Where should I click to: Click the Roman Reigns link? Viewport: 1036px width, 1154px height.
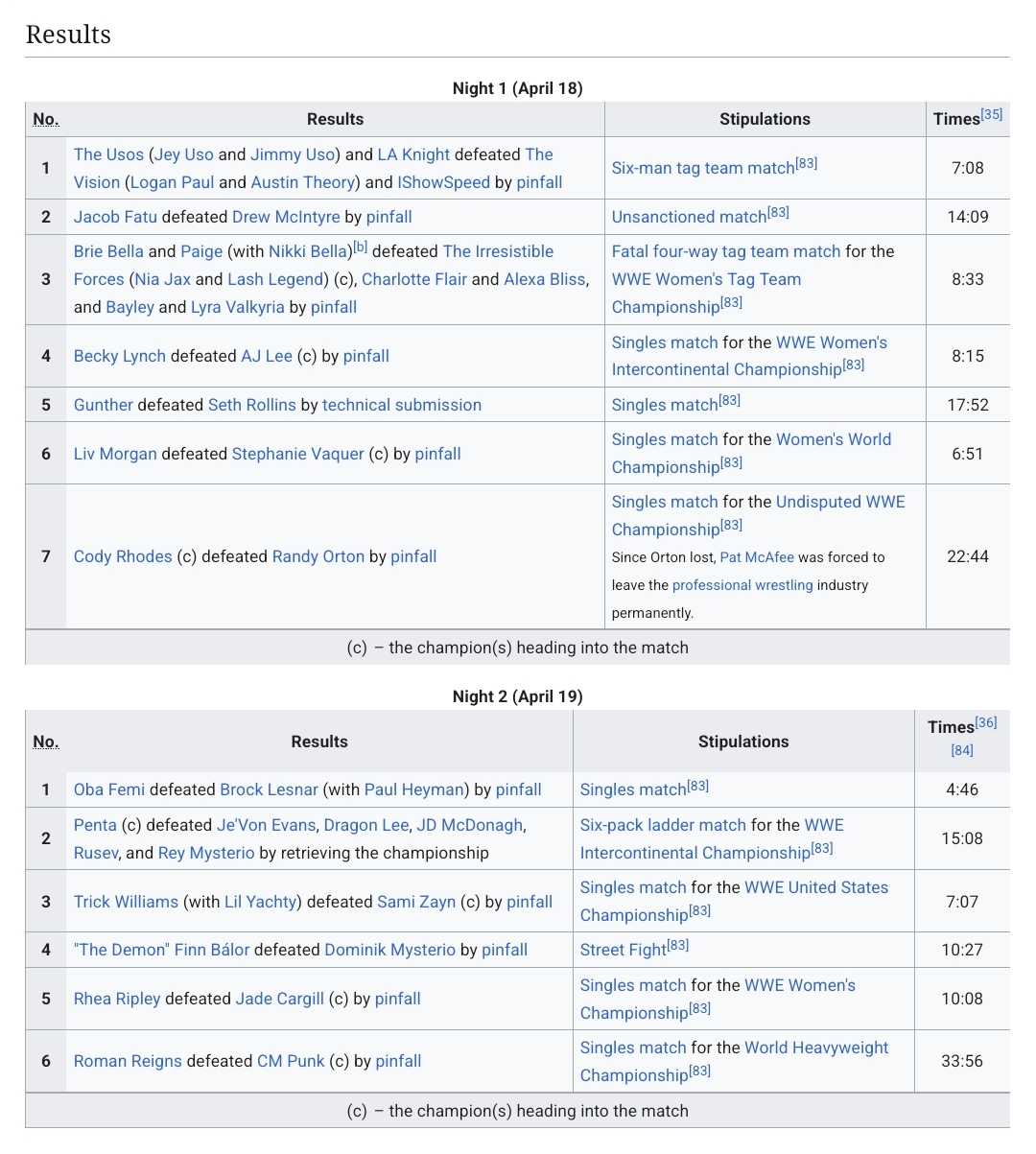point(128,1061)
